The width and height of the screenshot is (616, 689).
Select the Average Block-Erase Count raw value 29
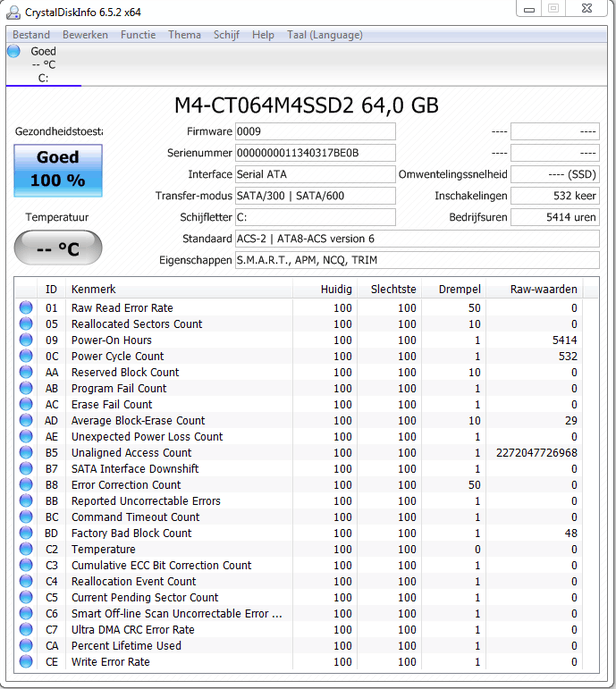pos(571,421)
